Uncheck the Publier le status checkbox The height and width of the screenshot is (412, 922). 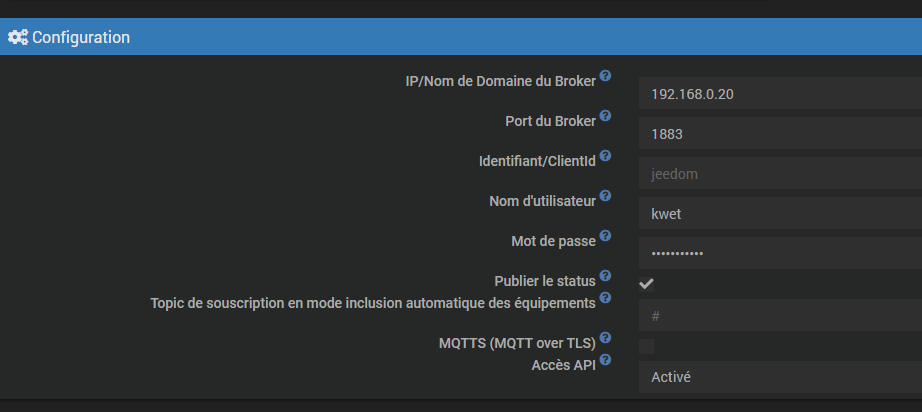pyautogui.click(x=647, y=284)
